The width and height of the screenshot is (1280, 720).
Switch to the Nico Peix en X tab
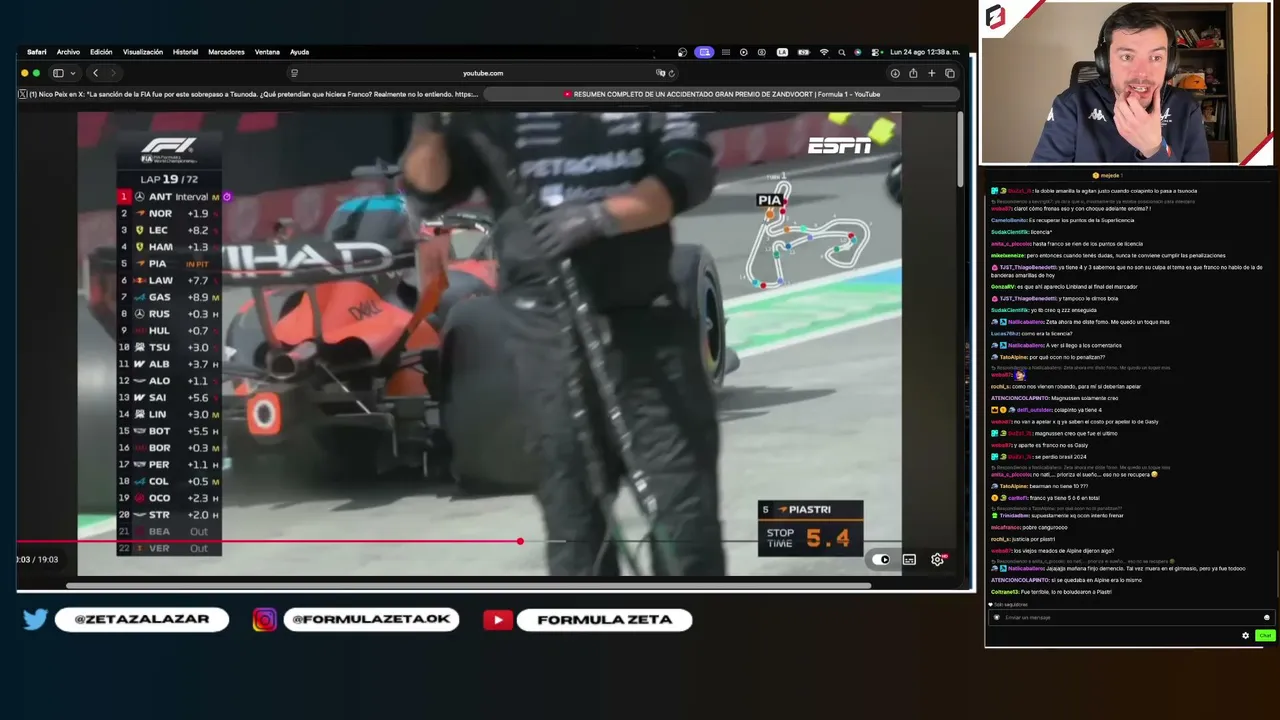pyautogui.click(x=250, y=94)
